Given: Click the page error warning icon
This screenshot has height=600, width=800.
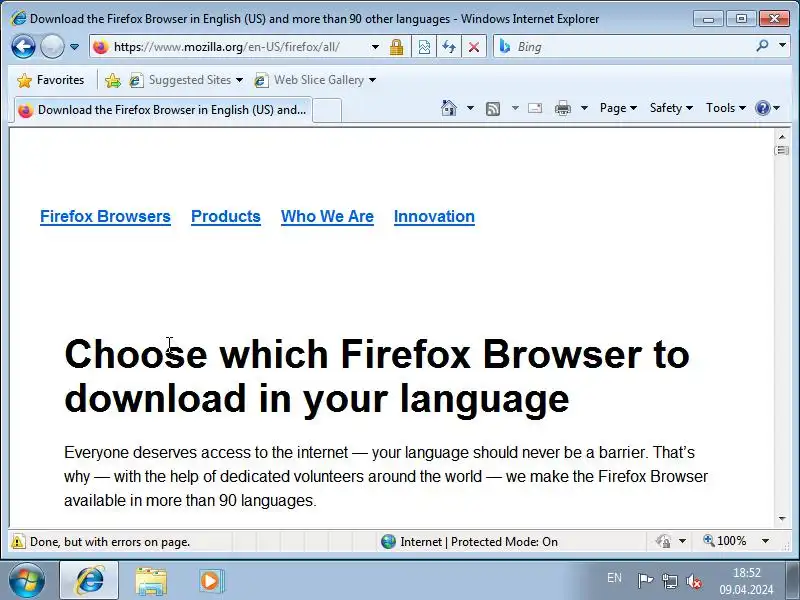Looking at the screenshot, I should [x=18, y=541].
